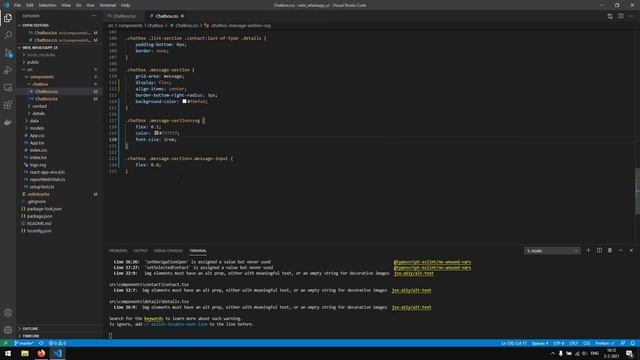
Task: Click the Spaces: 4 indentation setting
Action: [540, 343]
